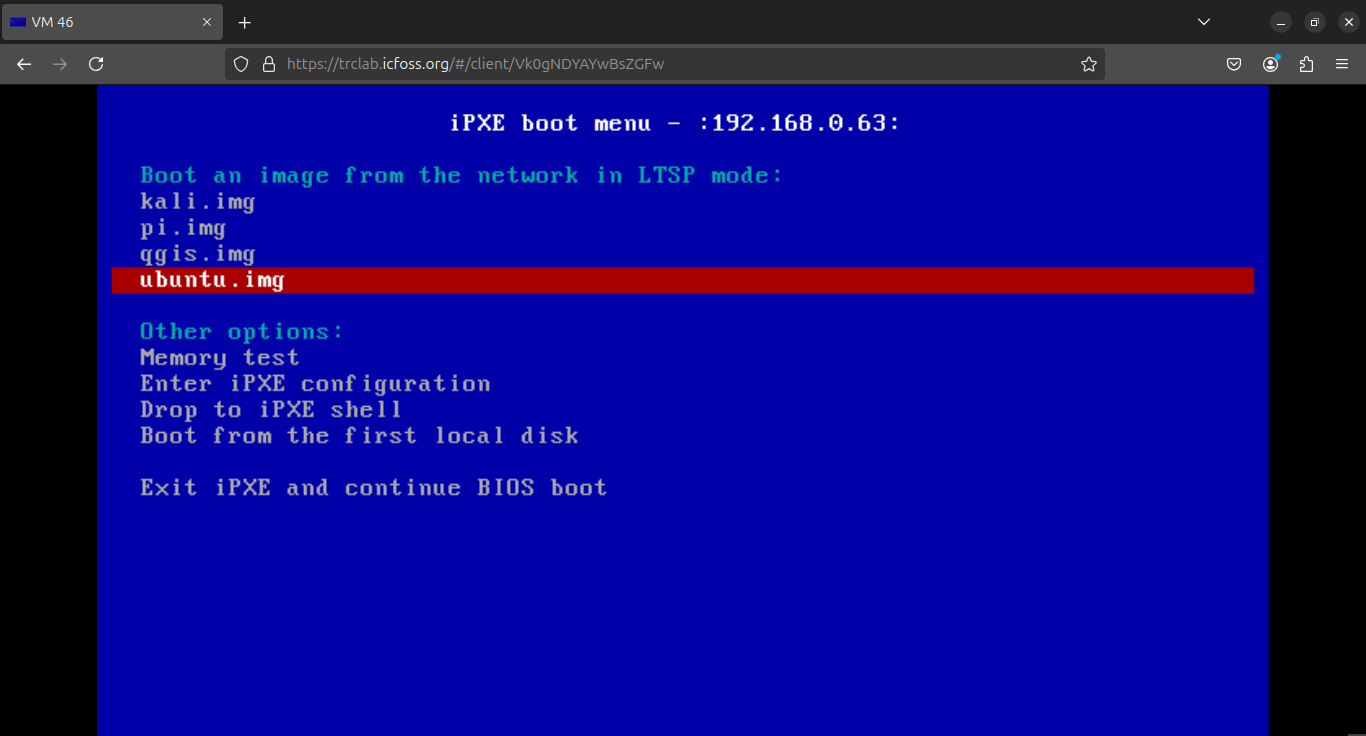
Task: Choose Enter iPXE configuration
Action: pos(315,384)
